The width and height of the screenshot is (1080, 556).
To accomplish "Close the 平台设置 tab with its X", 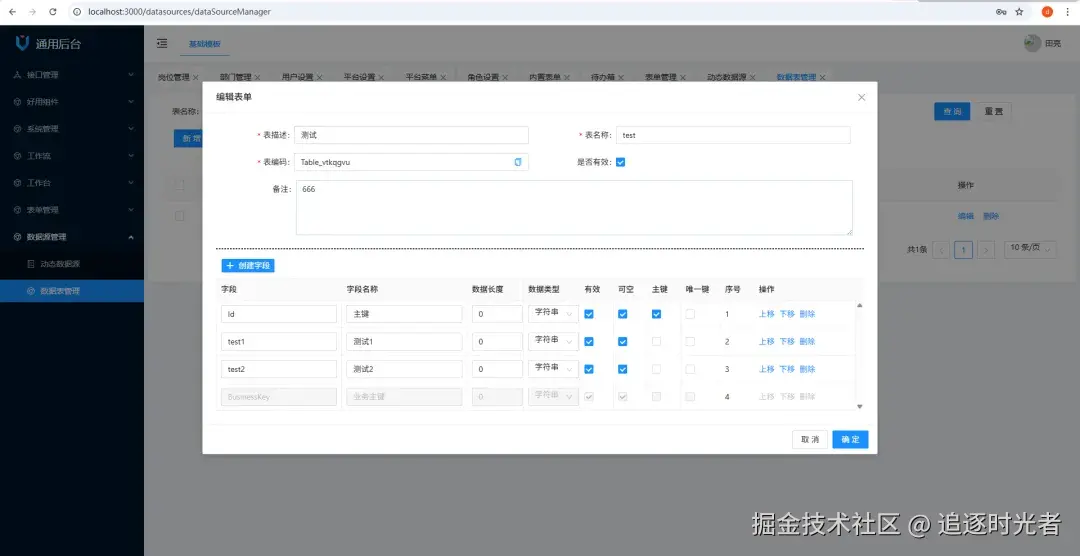I will (382, 77).
